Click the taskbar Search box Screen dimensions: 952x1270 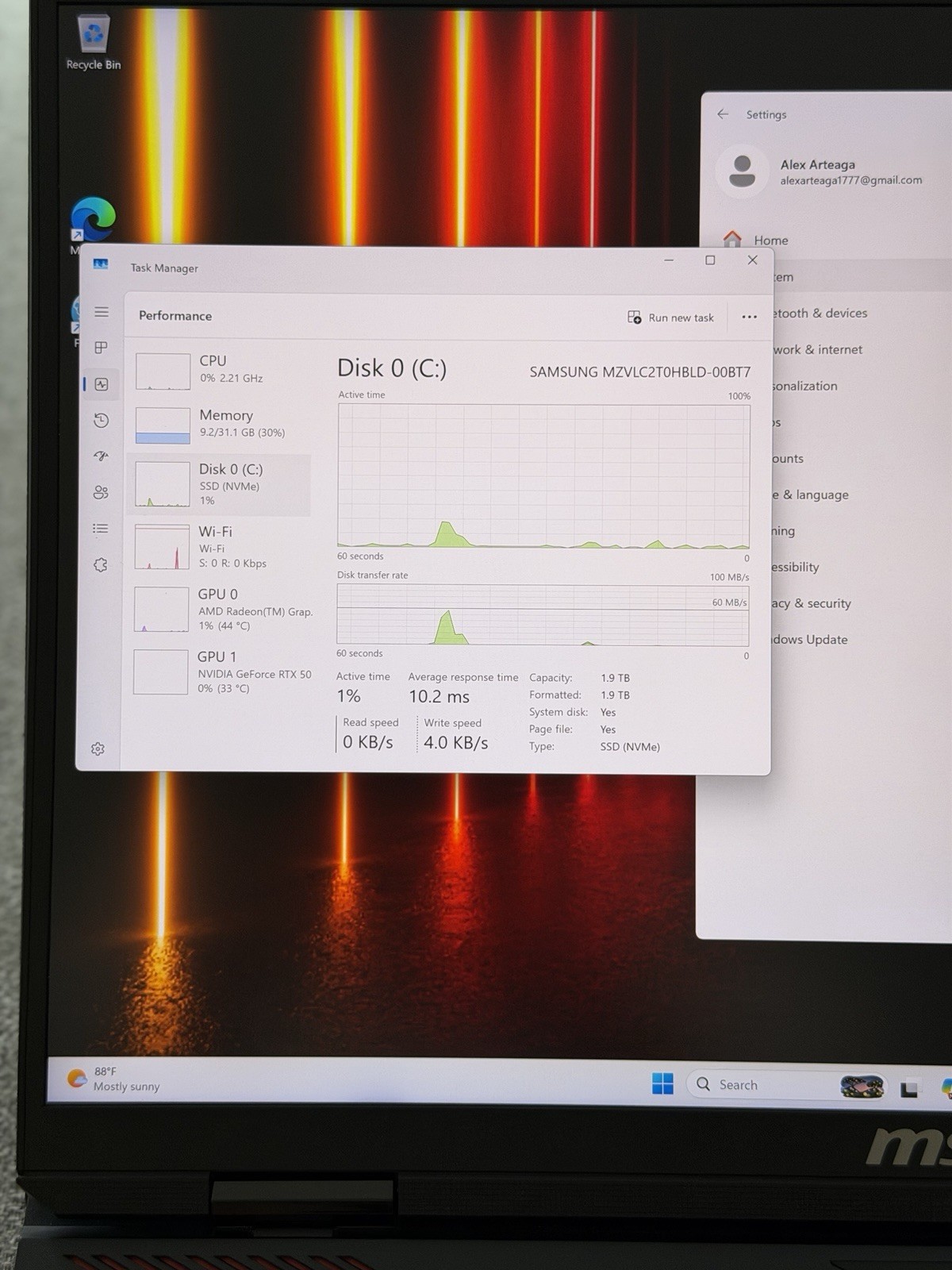point(788,1085)
